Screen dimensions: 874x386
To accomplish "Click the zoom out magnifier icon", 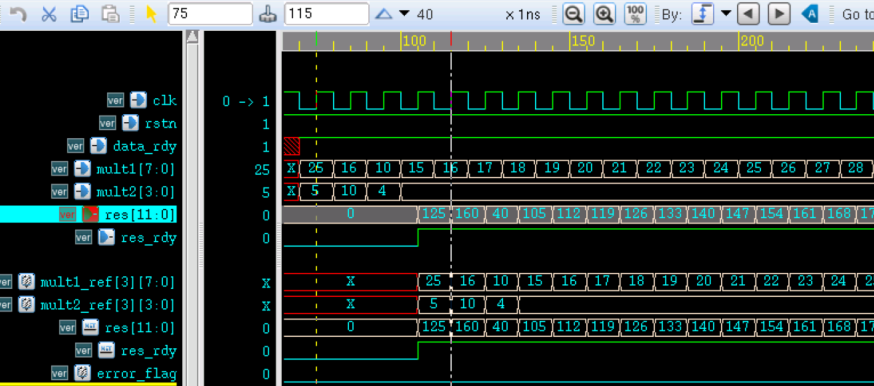I will point(573,14).
